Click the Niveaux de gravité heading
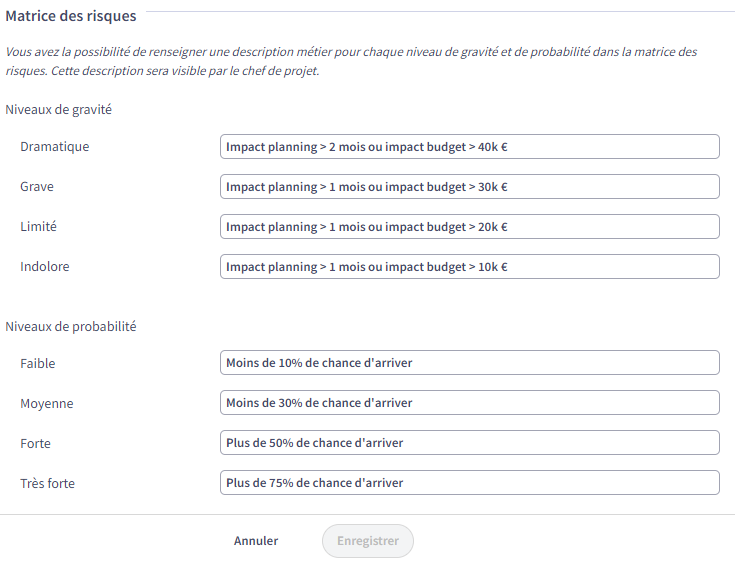This screenshot has width=735, height=565. [x=59, y=110]
